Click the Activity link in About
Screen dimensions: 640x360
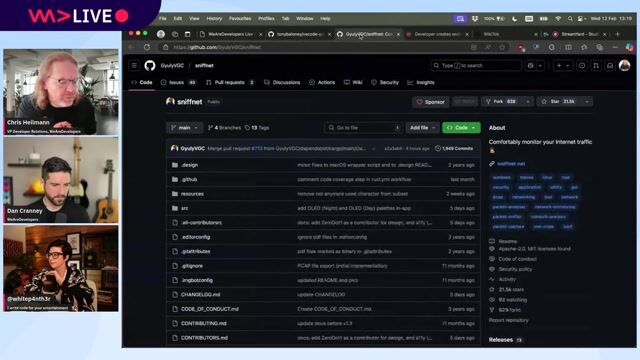(507, 280)
